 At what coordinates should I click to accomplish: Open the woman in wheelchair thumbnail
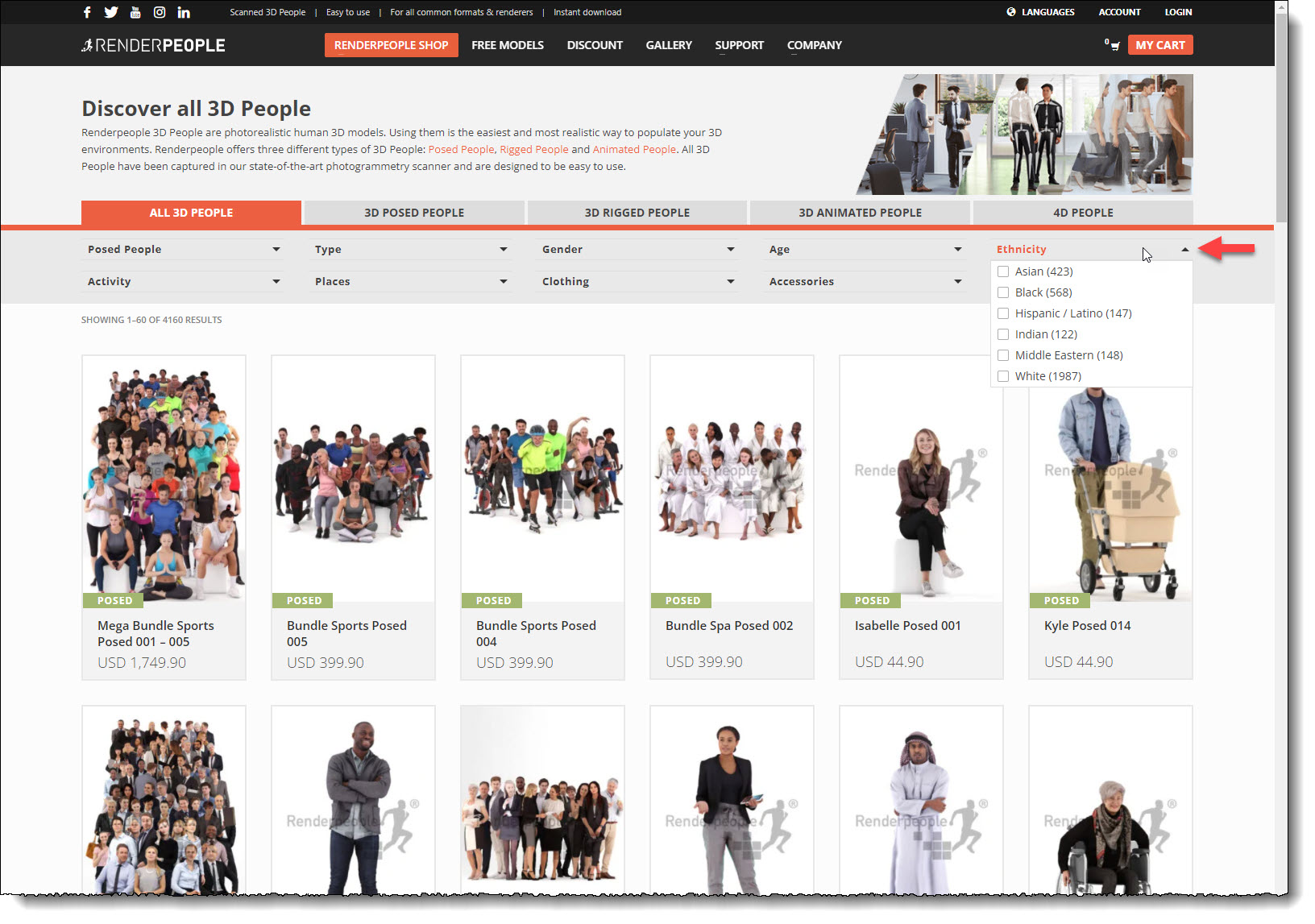1110,800
